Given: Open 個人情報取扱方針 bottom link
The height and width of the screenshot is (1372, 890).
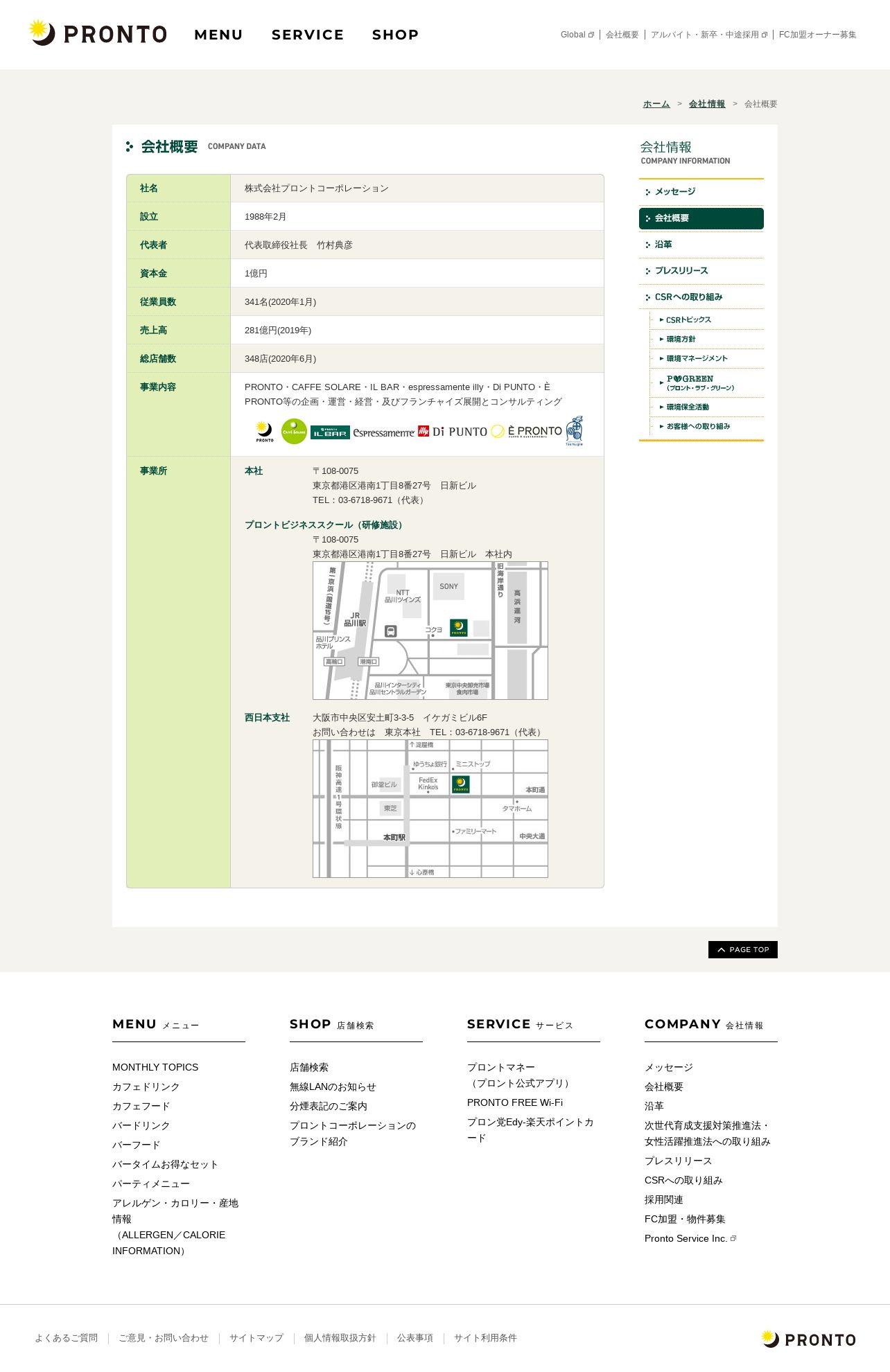Looking at the screenshot, I should point(340,1338).
